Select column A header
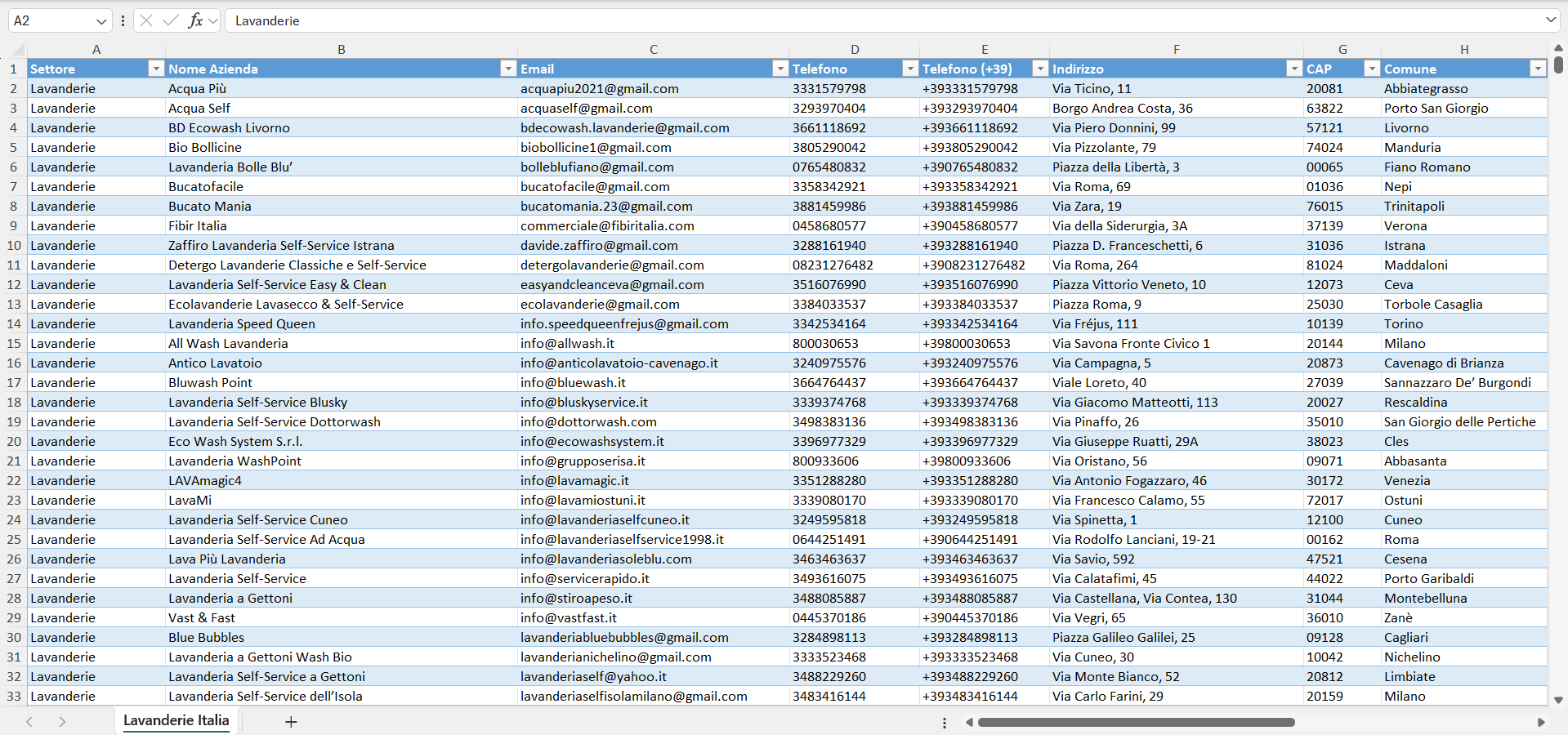The image size is (1568, 735). click(x=96, y=49)
